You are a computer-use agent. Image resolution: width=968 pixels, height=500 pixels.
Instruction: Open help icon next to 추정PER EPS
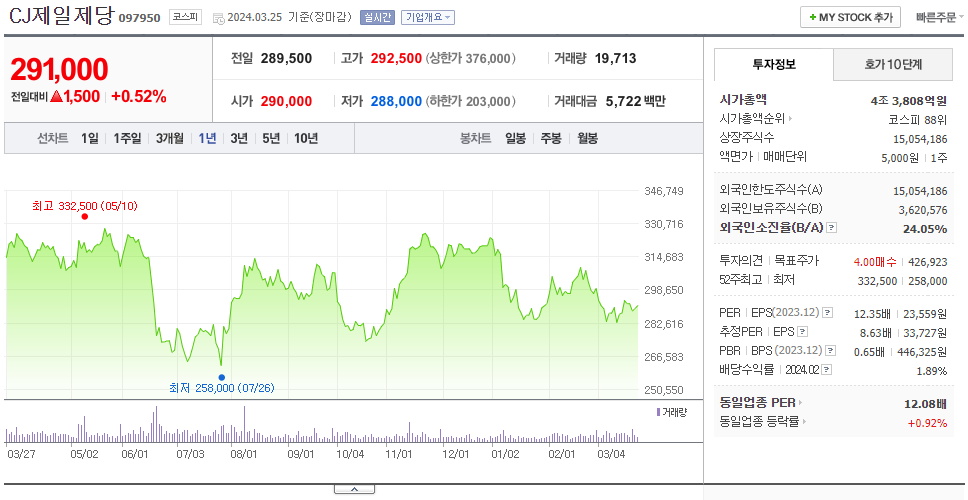click(x=802, y=332)
